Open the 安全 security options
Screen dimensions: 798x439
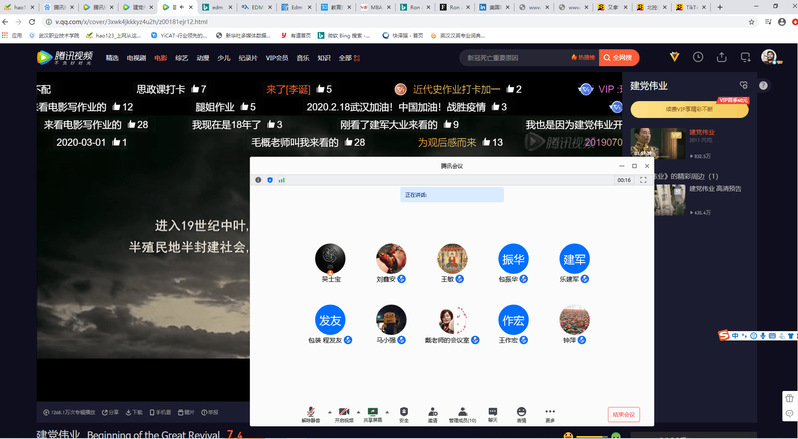pyautogui.click(x=404, y=412)
